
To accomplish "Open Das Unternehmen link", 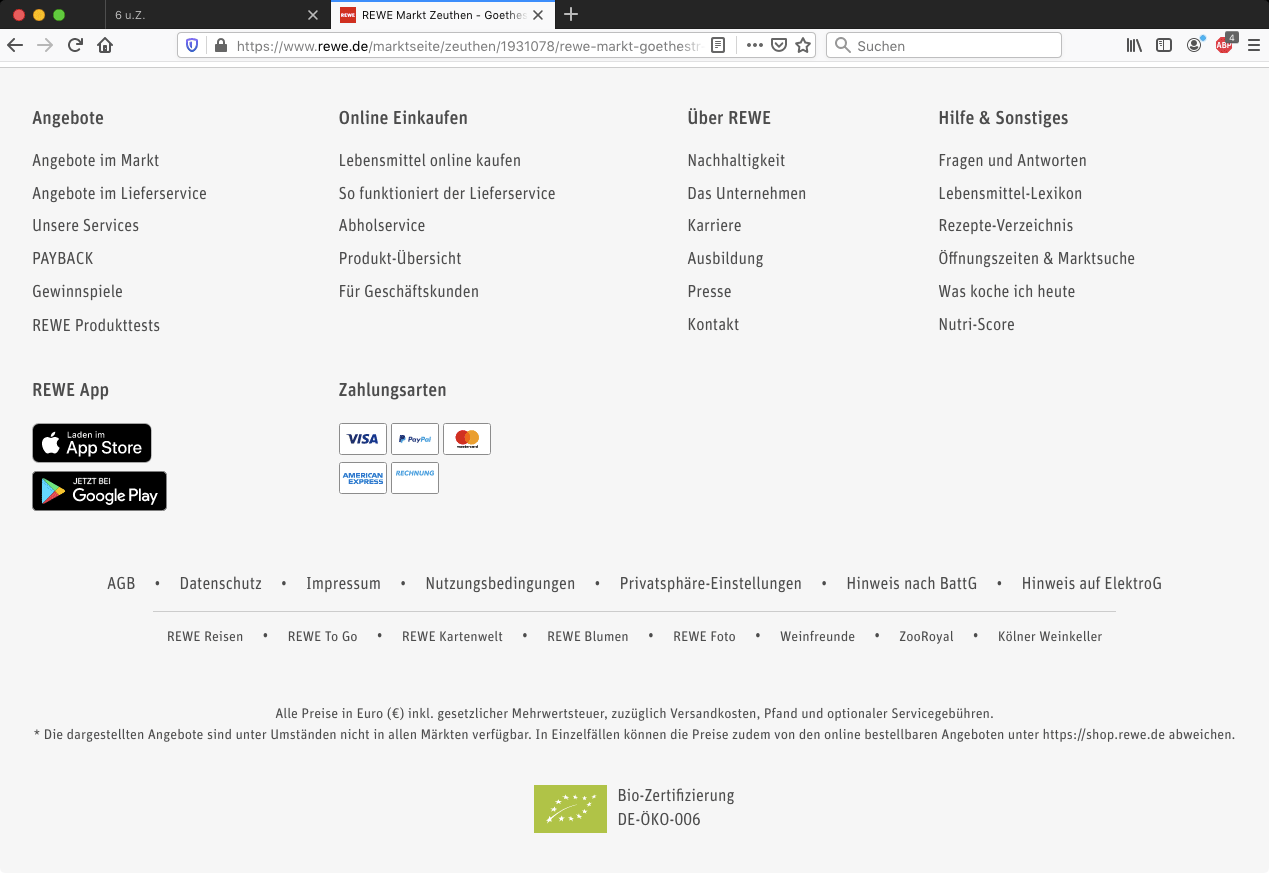I will 747,193.
